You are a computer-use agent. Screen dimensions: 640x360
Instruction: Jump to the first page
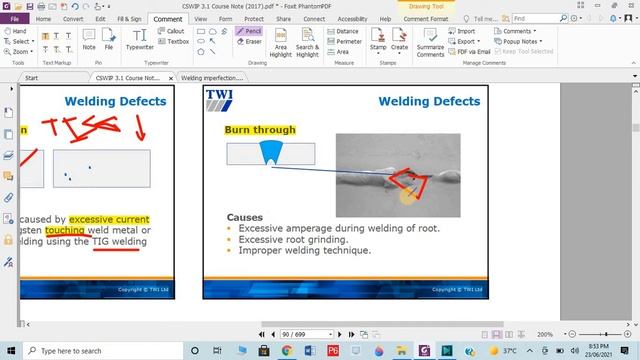click(262, 334)
